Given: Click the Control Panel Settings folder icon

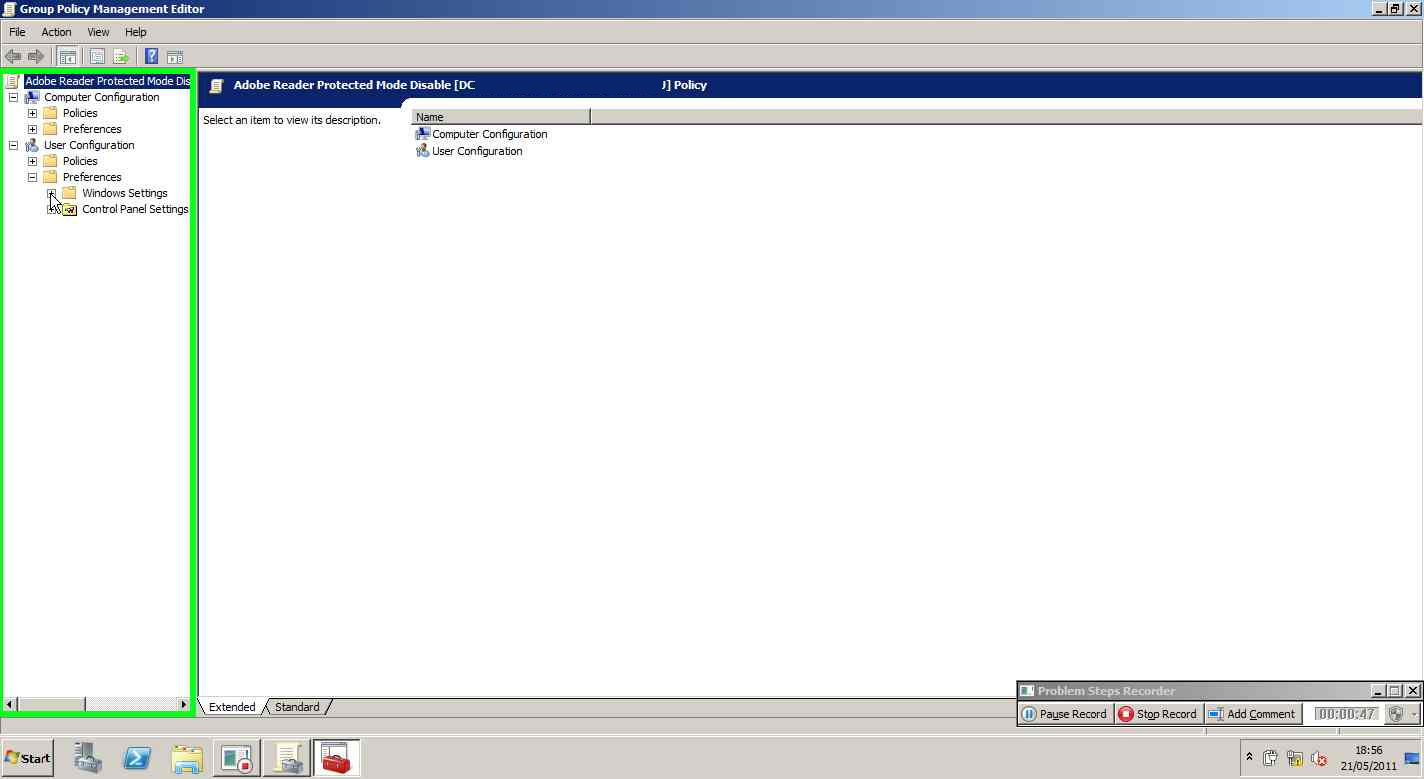Looking at the screenshot, I should coord(69,209).
